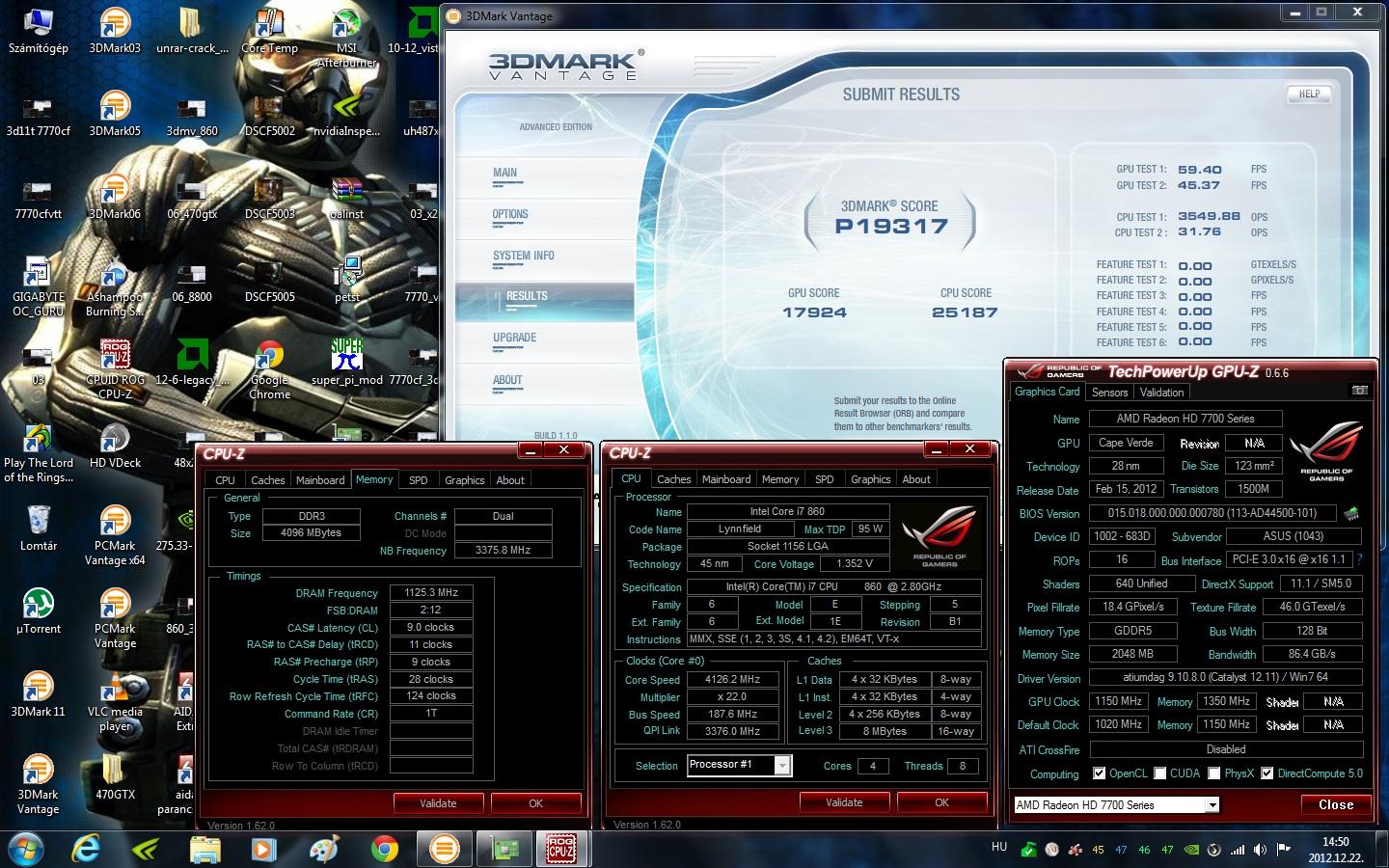Expand the AMD Radeon HD 7700 Series dropdown
Image resolution: width=1389 pixels, height=868 pixels.
(1212, 804)
